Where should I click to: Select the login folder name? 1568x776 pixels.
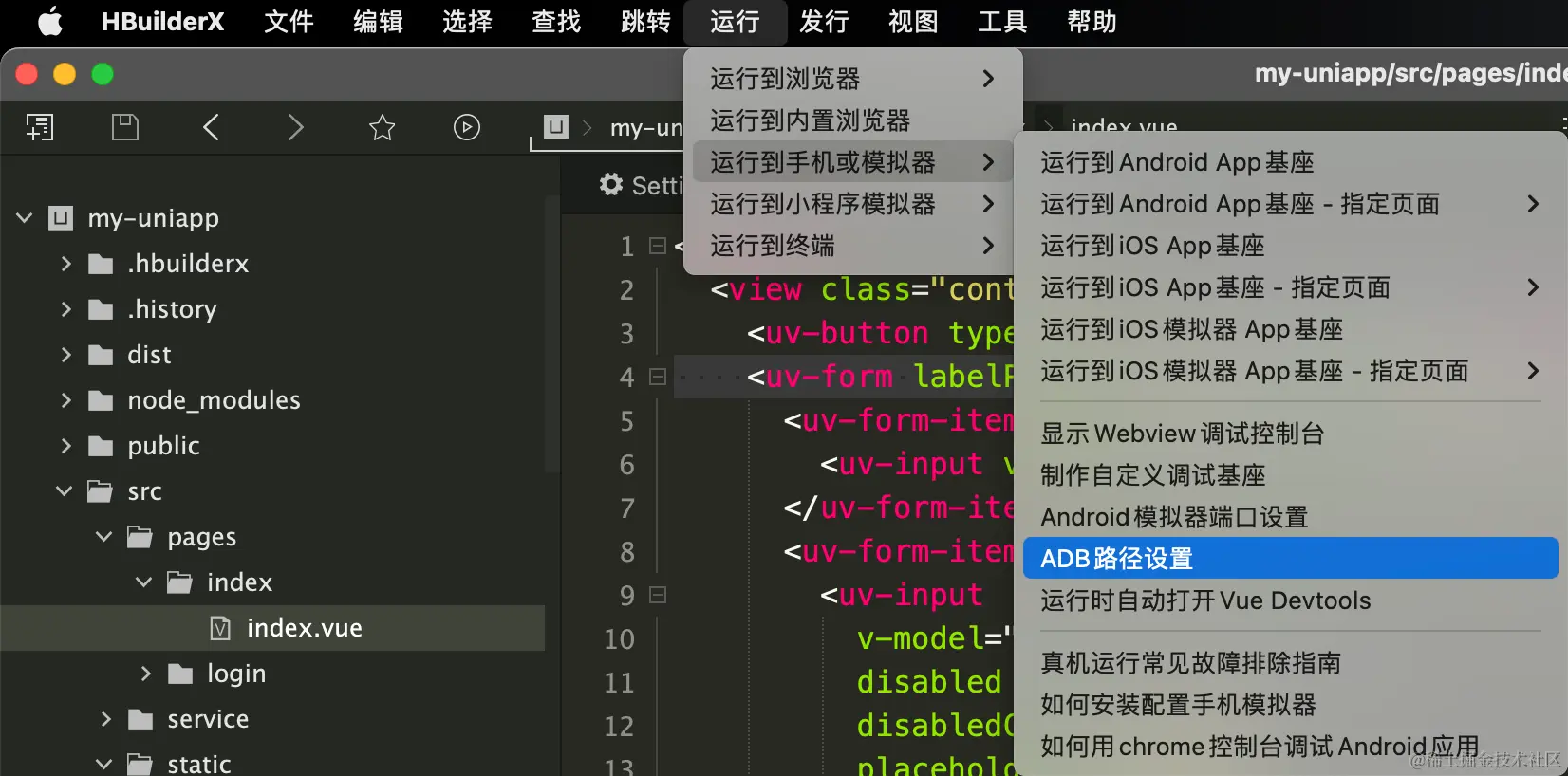click(236, 674)
